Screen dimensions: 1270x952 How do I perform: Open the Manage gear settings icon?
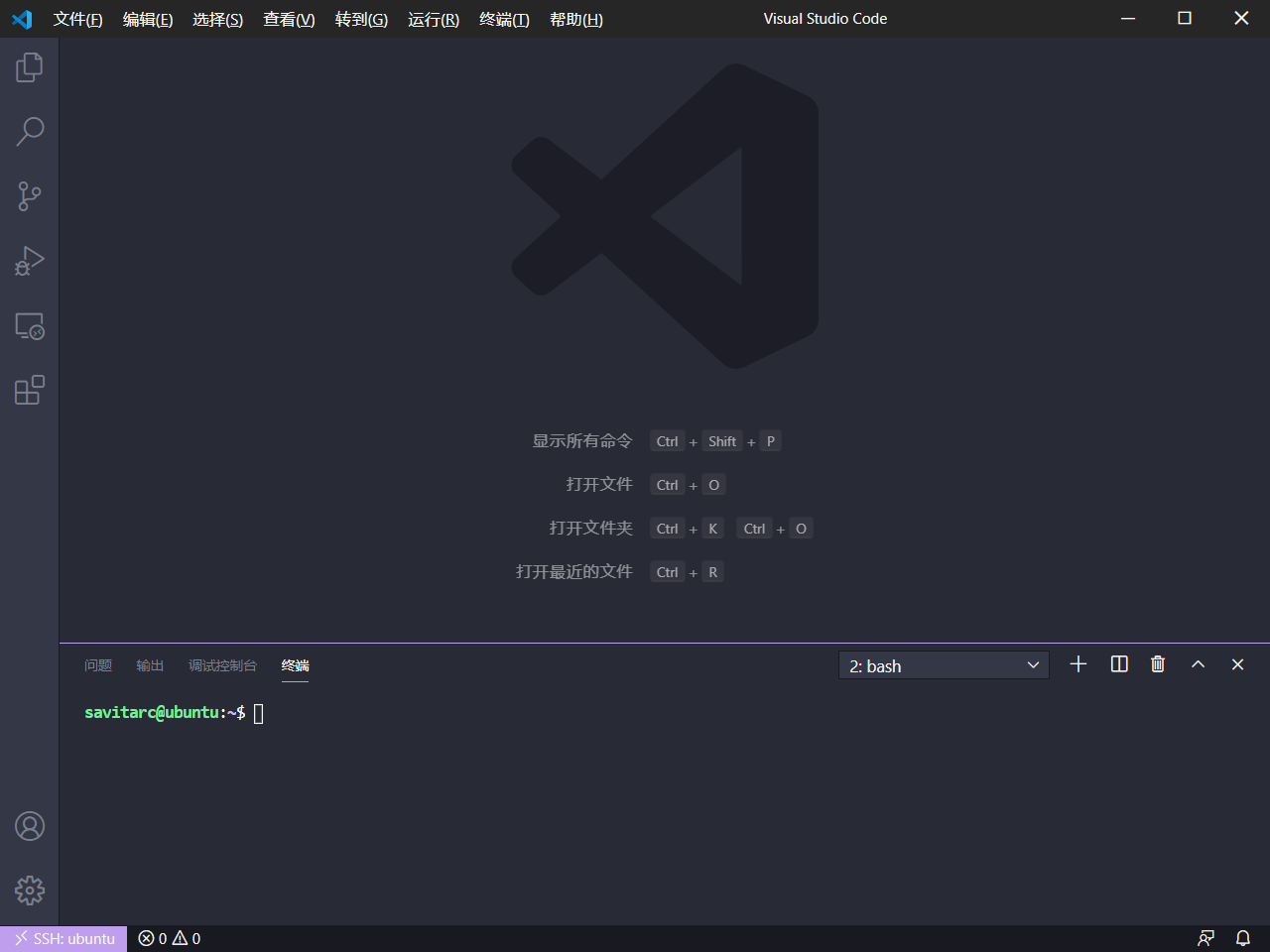[x=30, y=891]
